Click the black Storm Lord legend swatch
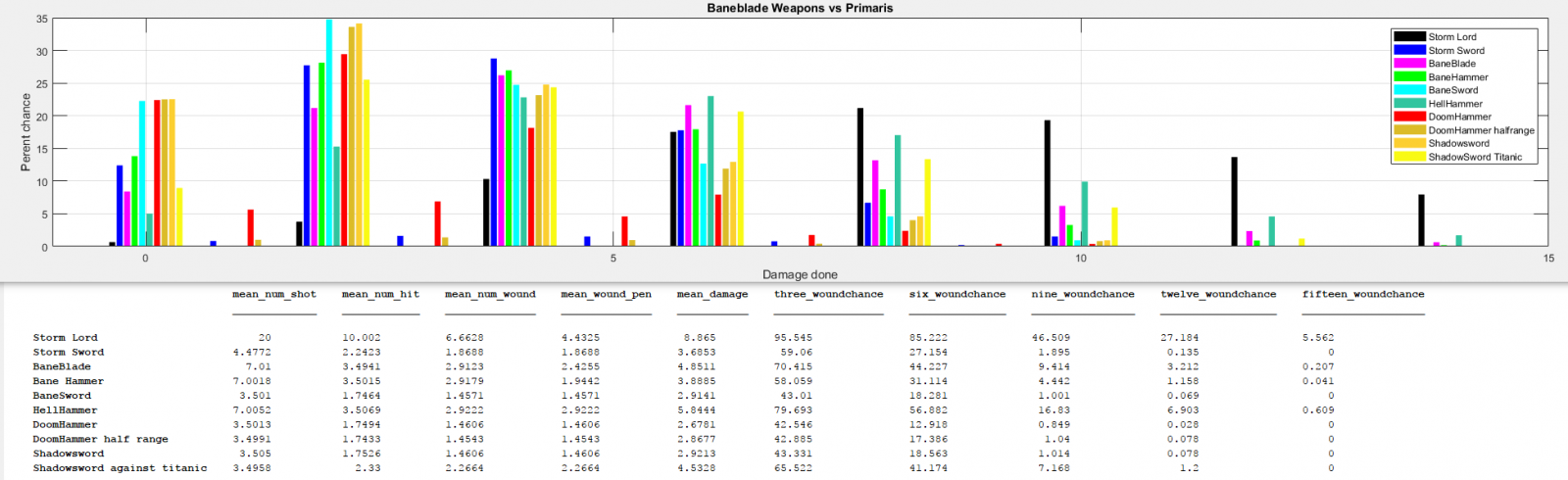The image size is (1568, 480). point(1409,37)
